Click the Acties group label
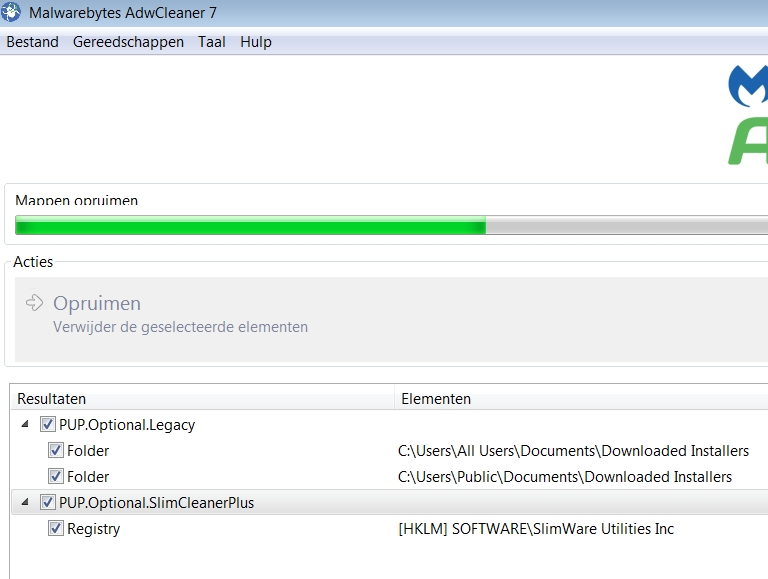Image resolution: width=768 pixels, height=579 pixels. pyautogui.click(x=33, y=262)
